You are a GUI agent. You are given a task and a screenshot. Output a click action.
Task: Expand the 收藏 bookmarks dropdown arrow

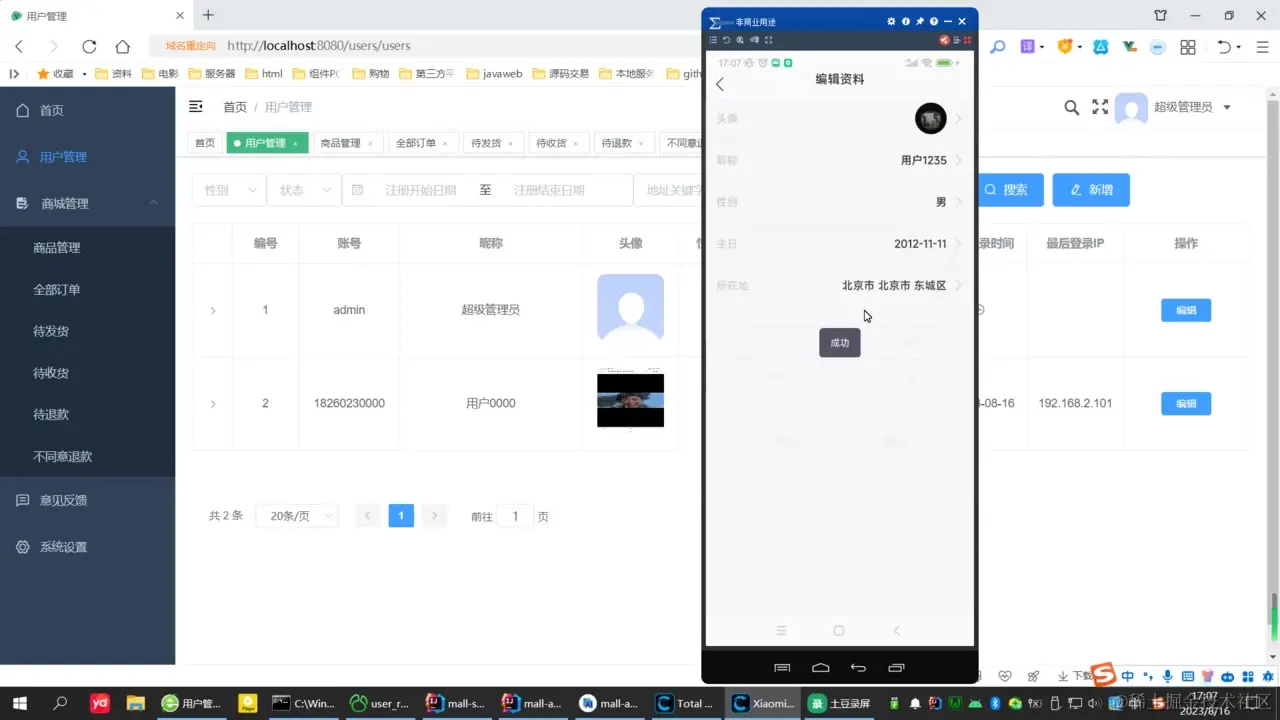coord(84,74)
